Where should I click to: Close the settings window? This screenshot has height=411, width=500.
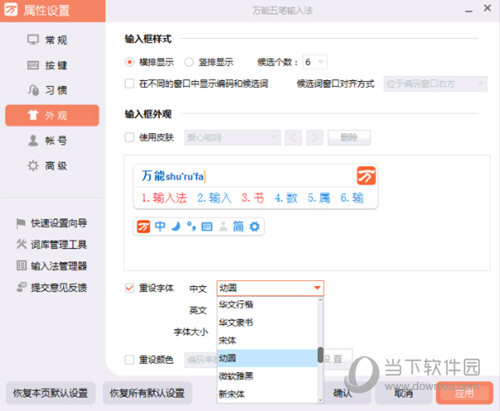click(x=487, y=8)
